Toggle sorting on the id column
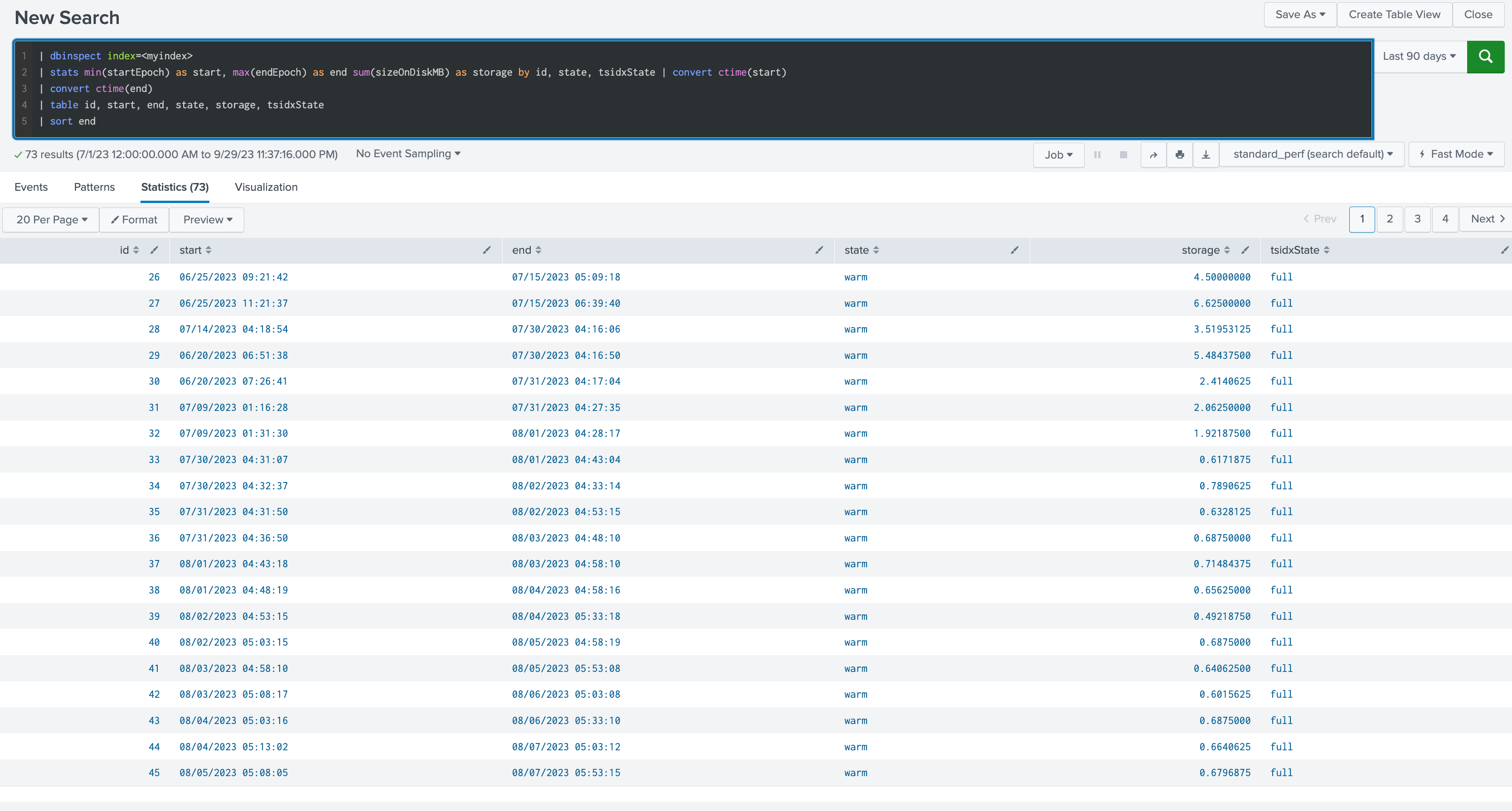Viewport: 1512px width, 811px height. [136, 250]
